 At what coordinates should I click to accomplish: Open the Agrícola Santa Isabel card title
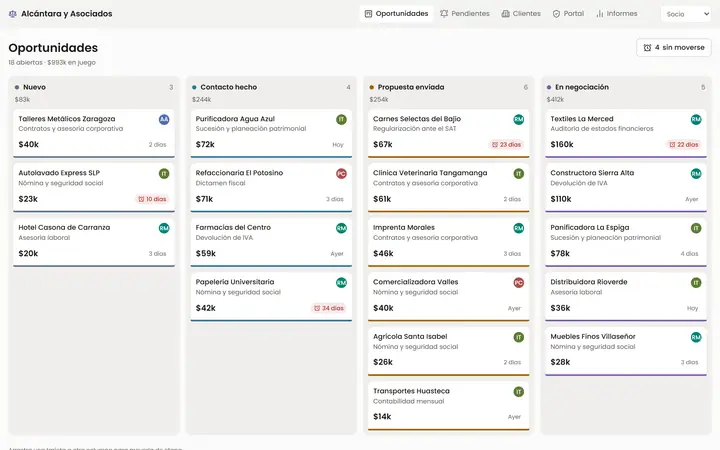coord(410,336)
